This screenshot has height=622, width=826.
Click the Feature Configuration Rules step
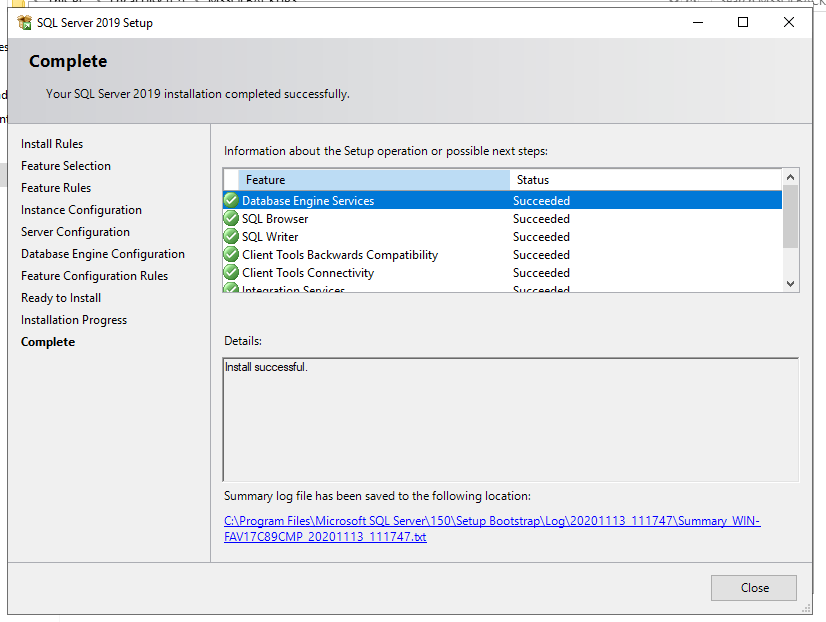pos(94,276)
